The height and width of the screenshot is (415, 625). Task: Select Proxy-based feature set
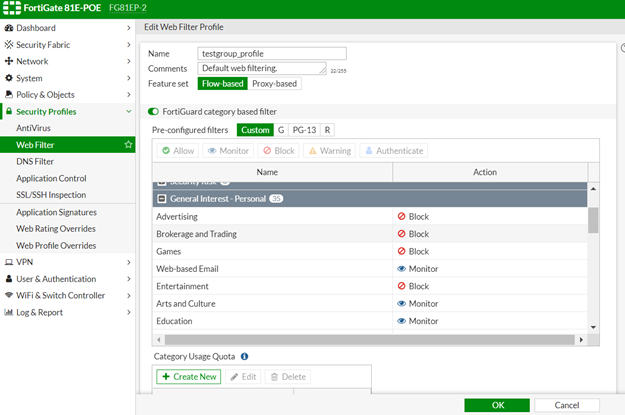tap(274, 84)
